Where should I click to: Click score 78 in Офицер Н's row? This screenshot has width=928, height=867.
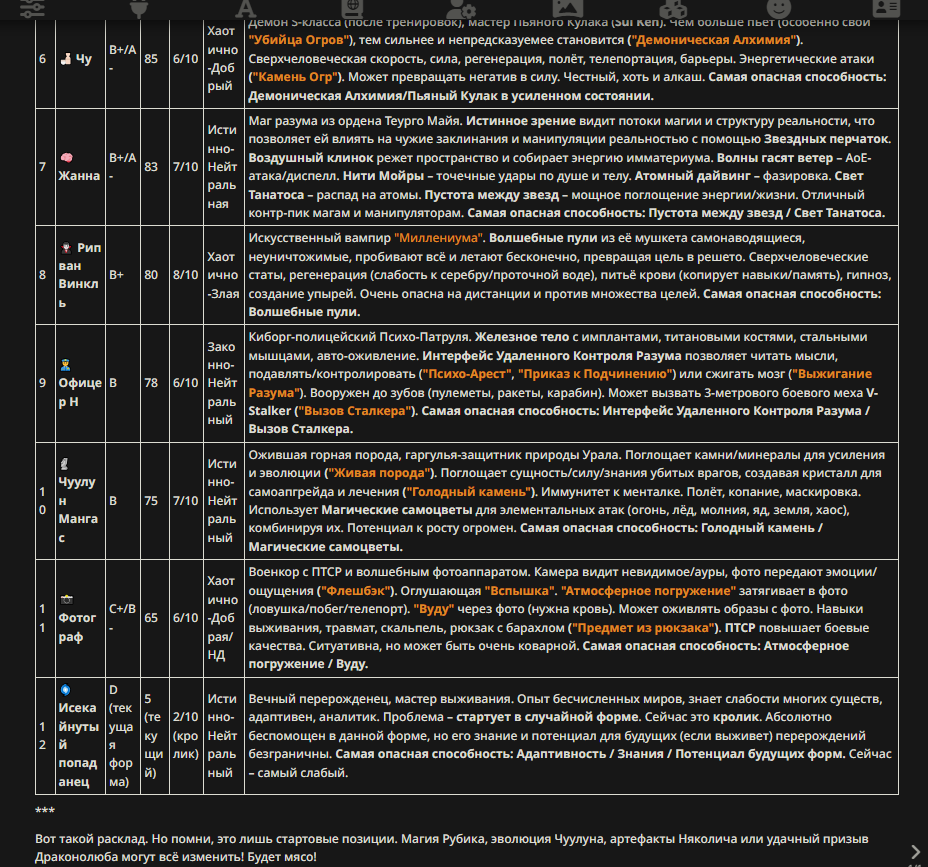(x=151, y=383)
